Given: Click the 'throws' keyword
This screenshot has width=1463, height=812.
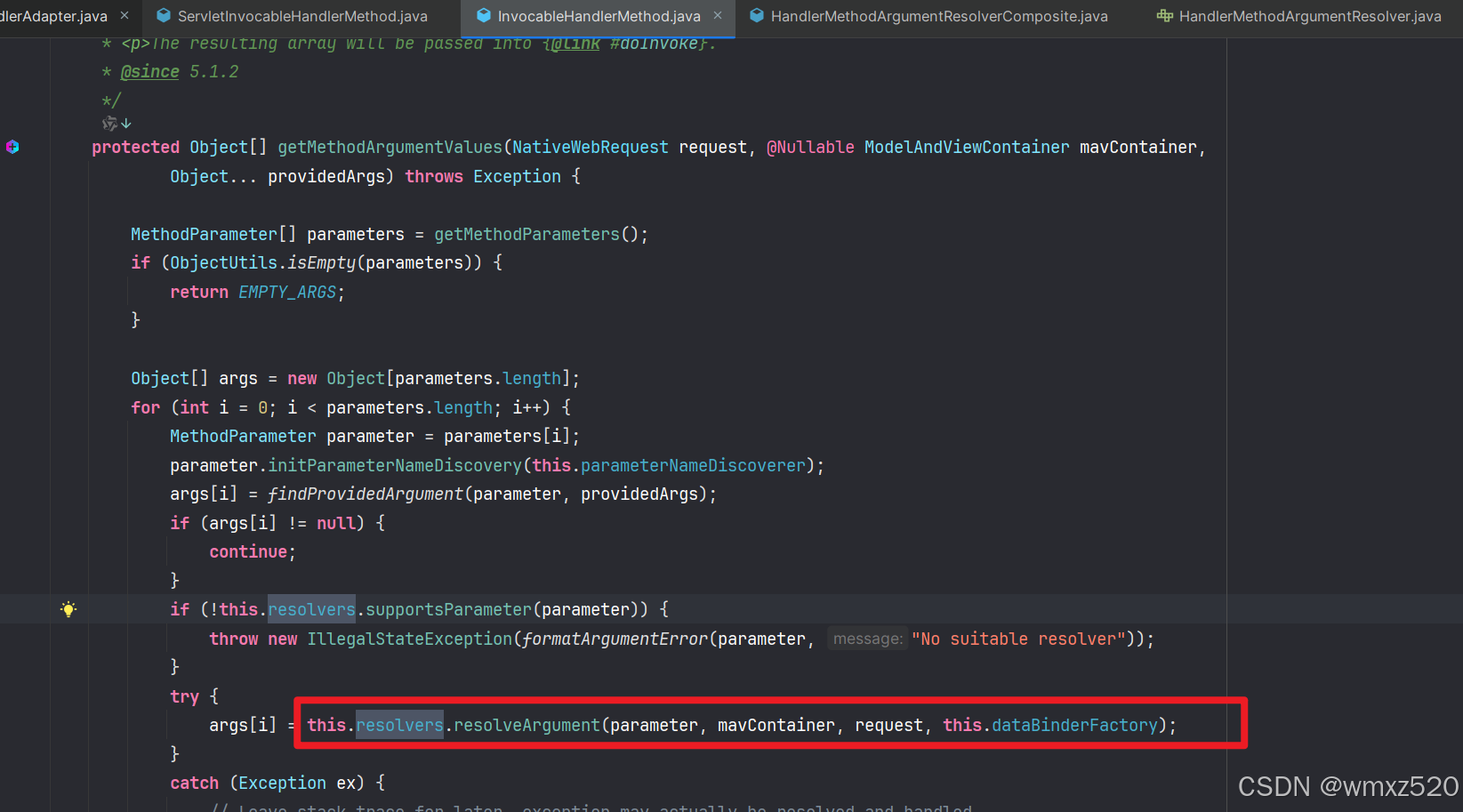Looking at the screenshot, I should pos(434,176).
